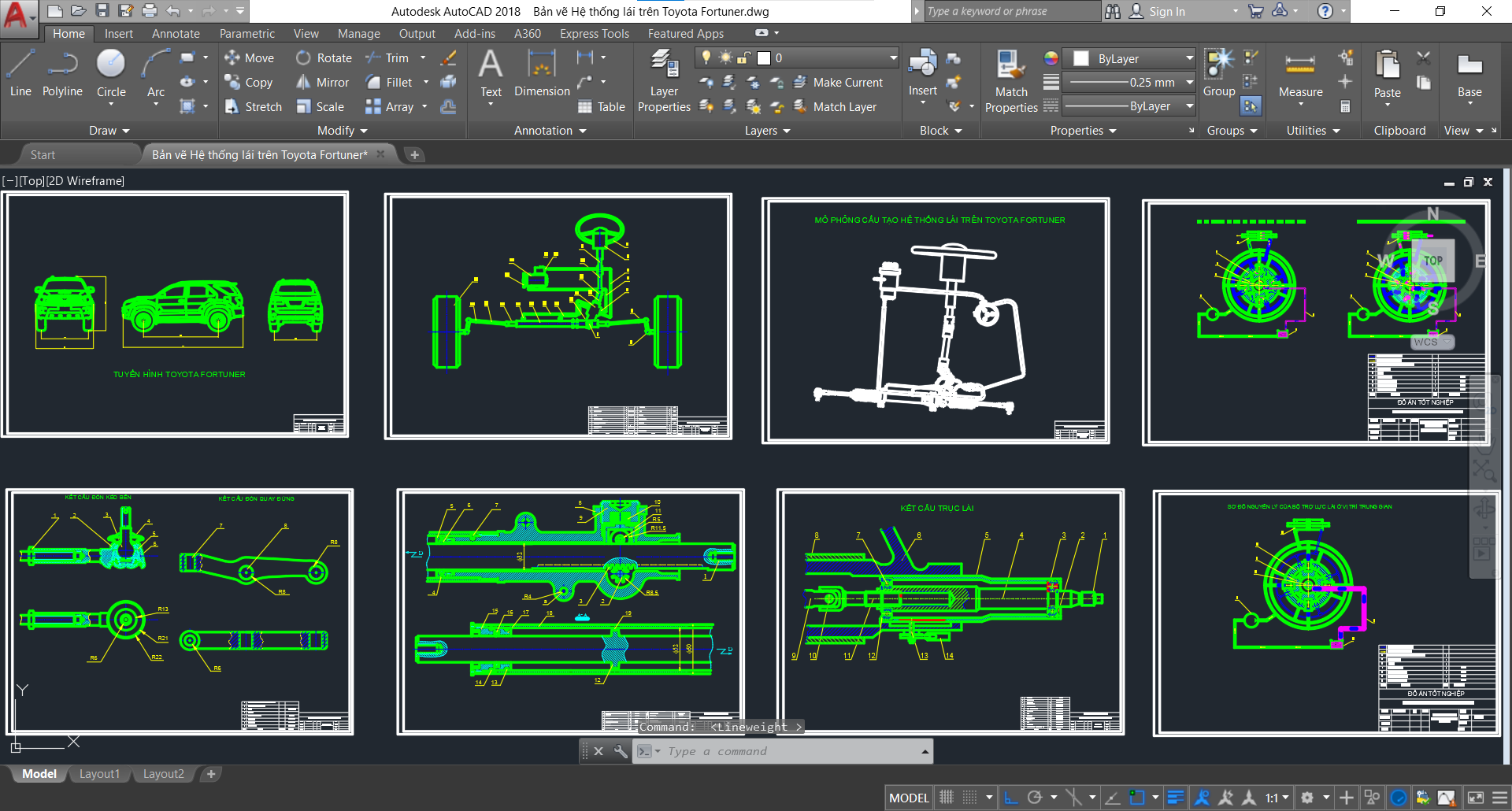This screenshot has width=1512, height=811.
Task: Click Match Layer button
Action: [835, 106]
